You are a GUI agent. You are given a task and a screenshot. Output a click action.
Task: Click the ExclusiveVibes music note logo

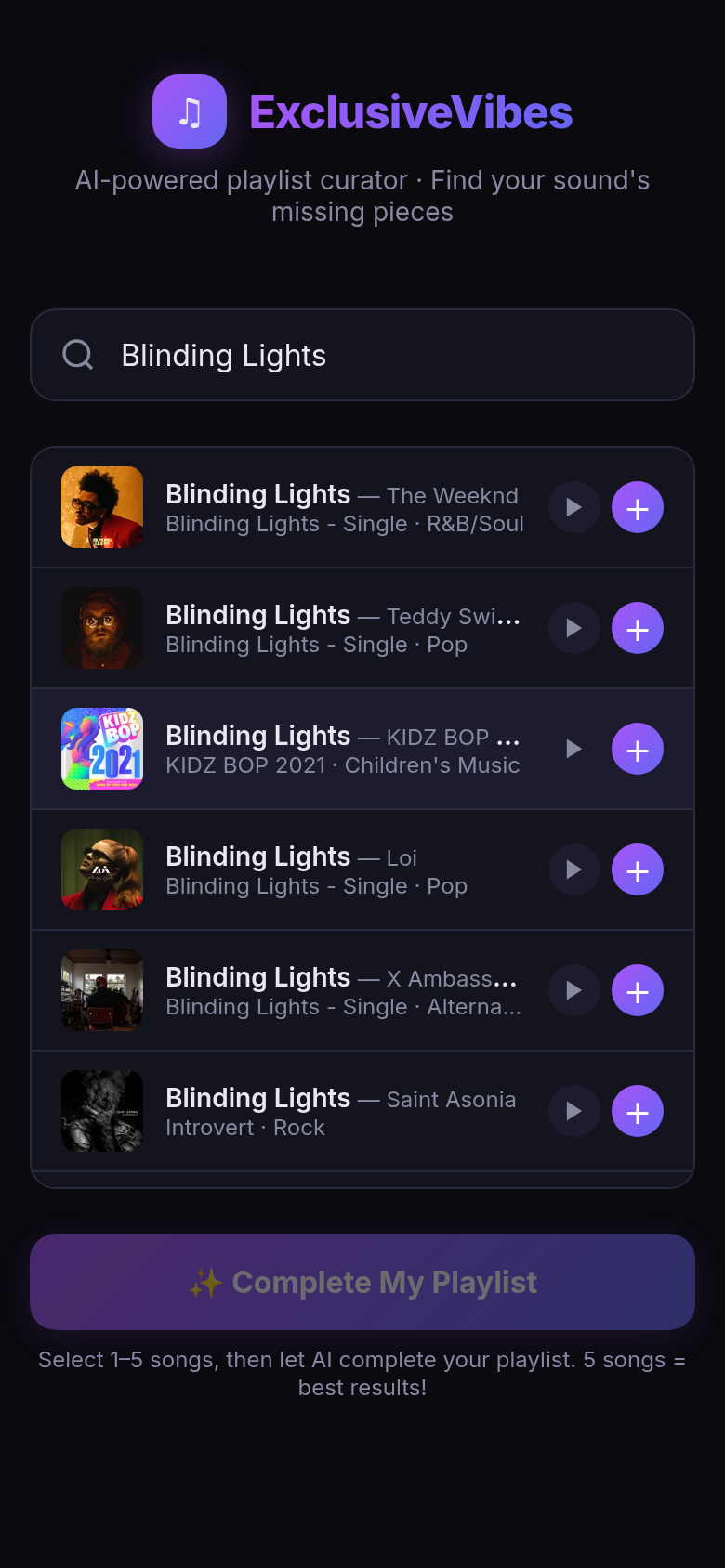point(190,111)
